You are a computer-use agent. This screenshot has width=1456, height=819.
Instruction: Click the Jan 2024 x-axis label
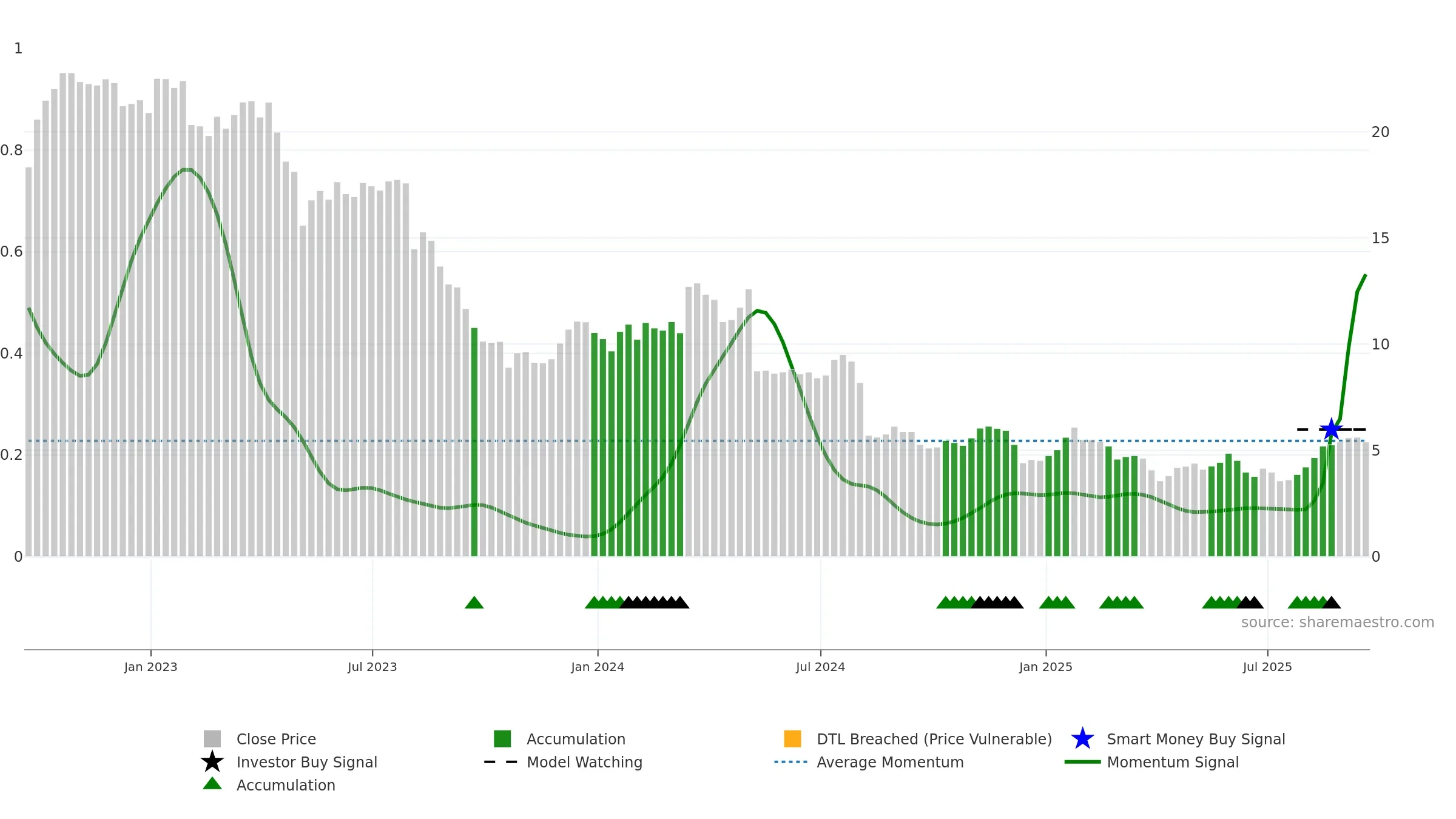click(598, 667)
